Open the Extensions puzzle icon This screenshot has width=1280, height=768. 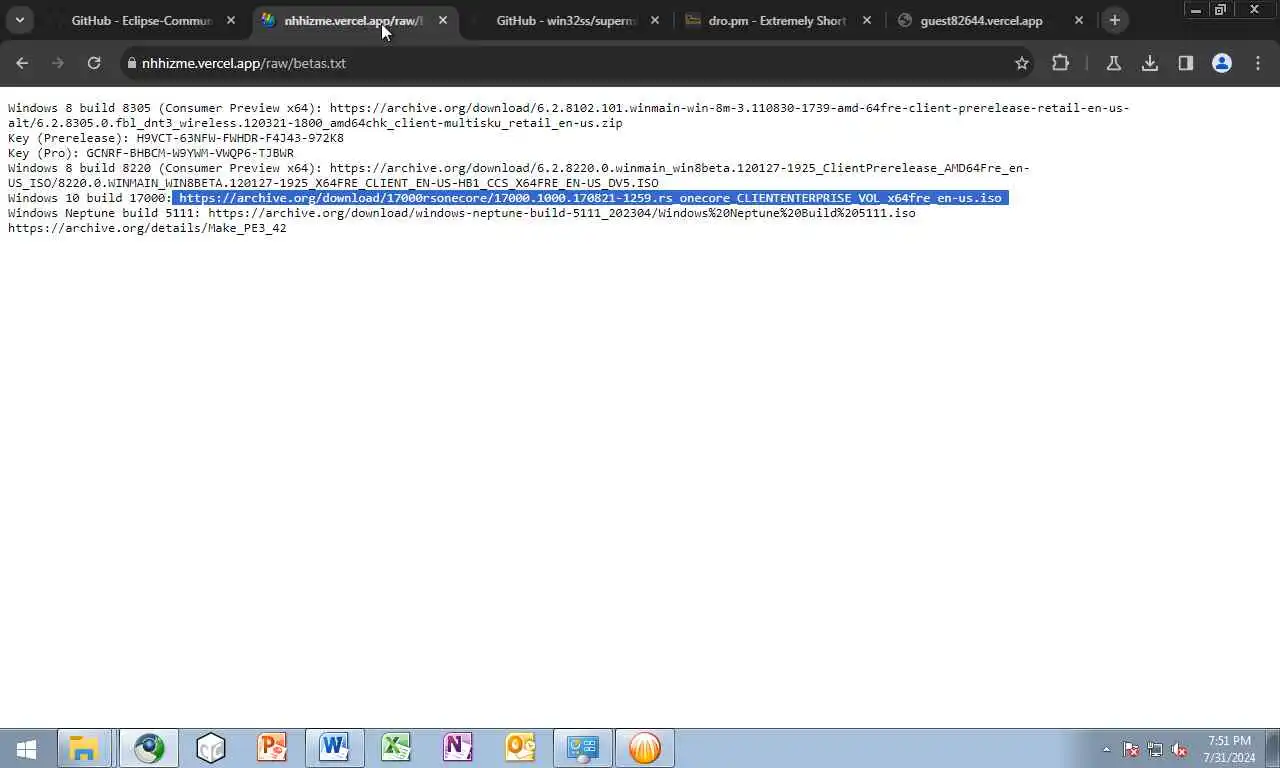pos(1061,63)
